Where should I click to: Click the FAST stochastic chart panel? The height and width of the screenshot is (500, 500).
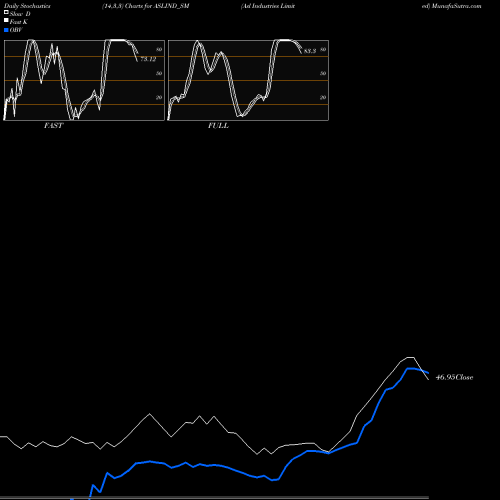point(84,80)
